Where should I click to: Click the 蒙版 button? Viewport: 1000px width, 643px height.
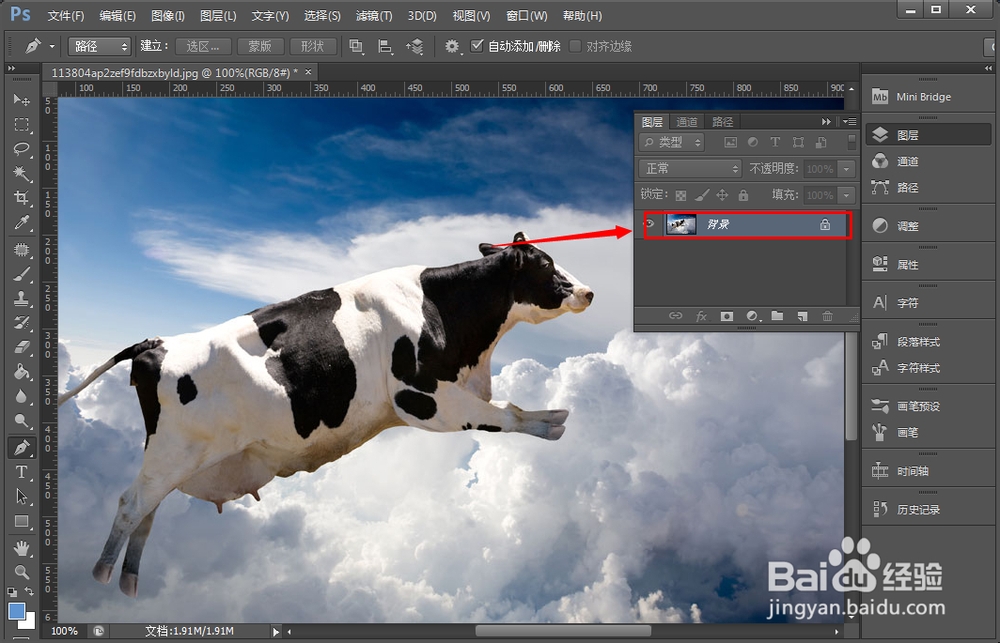[260, 46]
